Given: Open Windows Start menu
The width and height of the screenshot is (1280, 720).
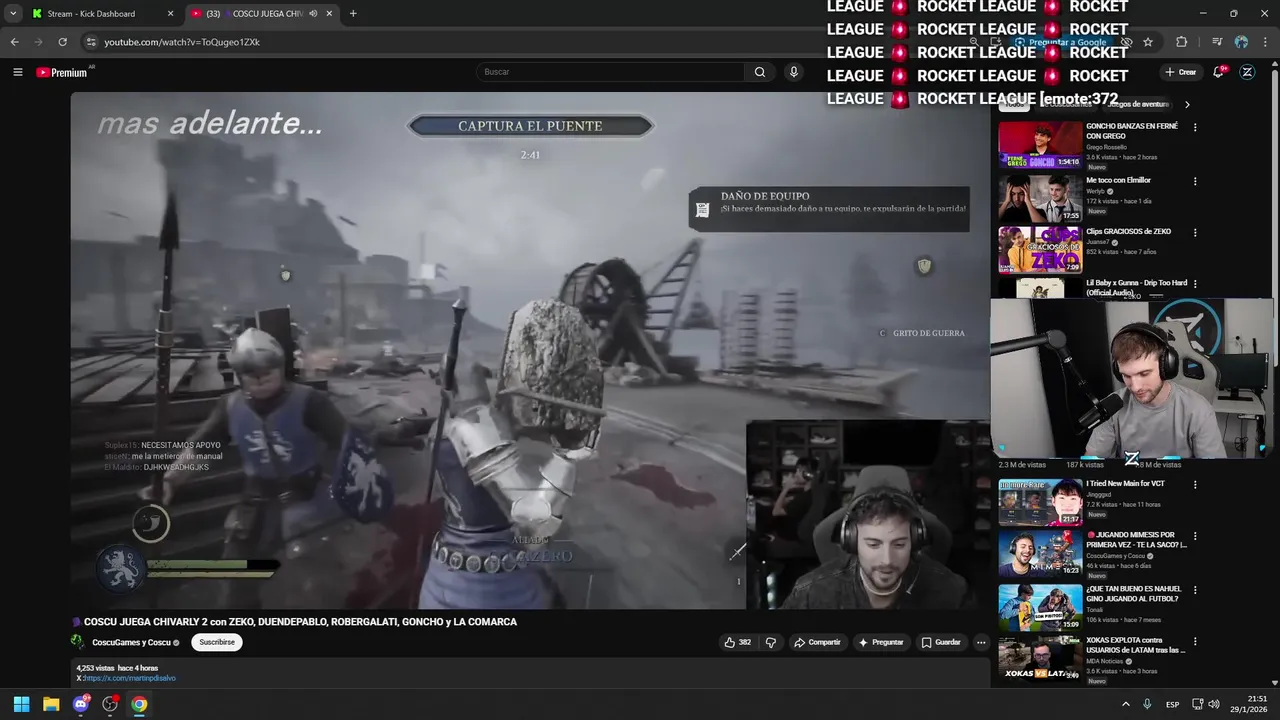Looking at the screenshot, I should pos(21,704).
